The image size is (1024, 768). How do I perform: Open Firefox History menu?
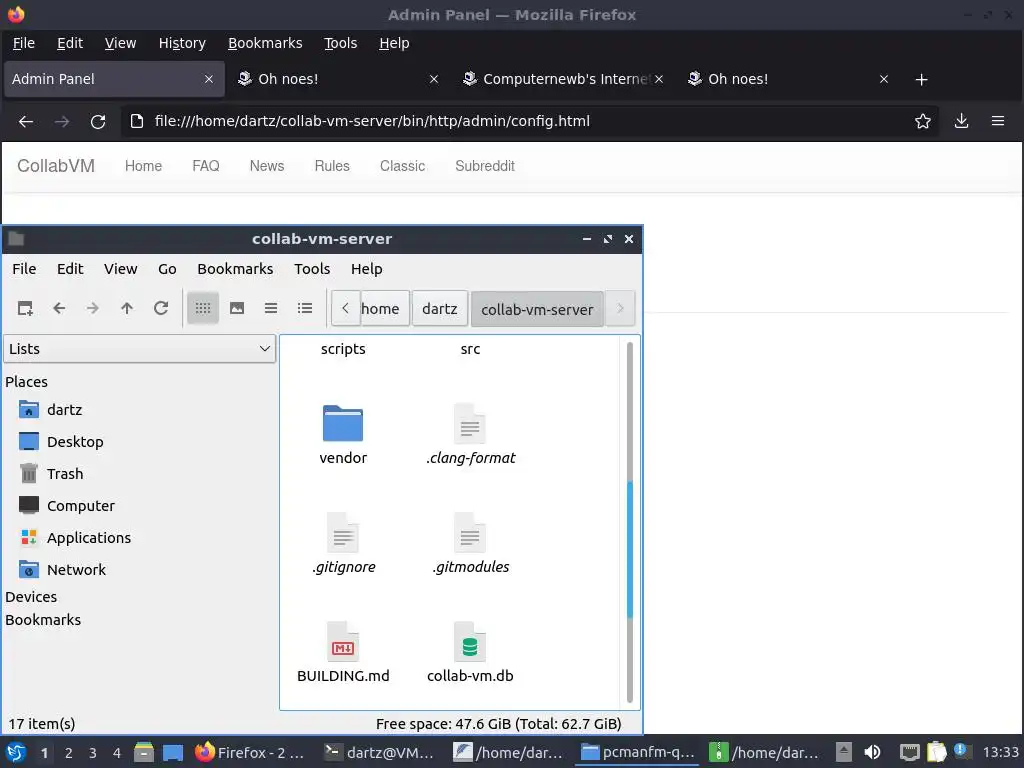tap(182, 43)
